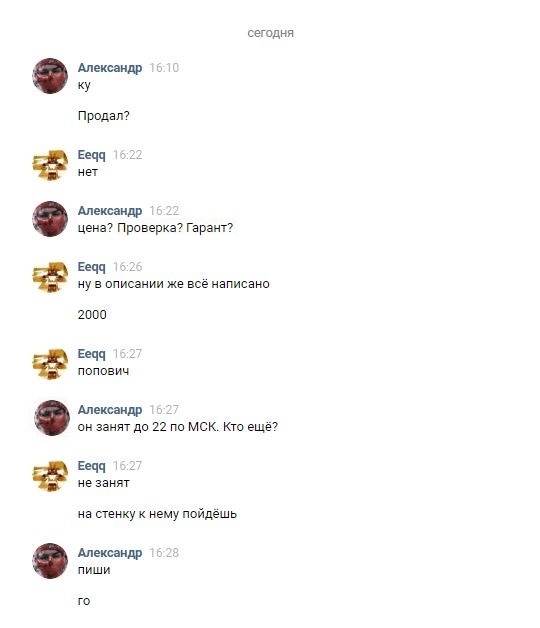Open Александр's avatar at the 16:10 message
Screen dimensions: 540x628
(x=50, y=76)
